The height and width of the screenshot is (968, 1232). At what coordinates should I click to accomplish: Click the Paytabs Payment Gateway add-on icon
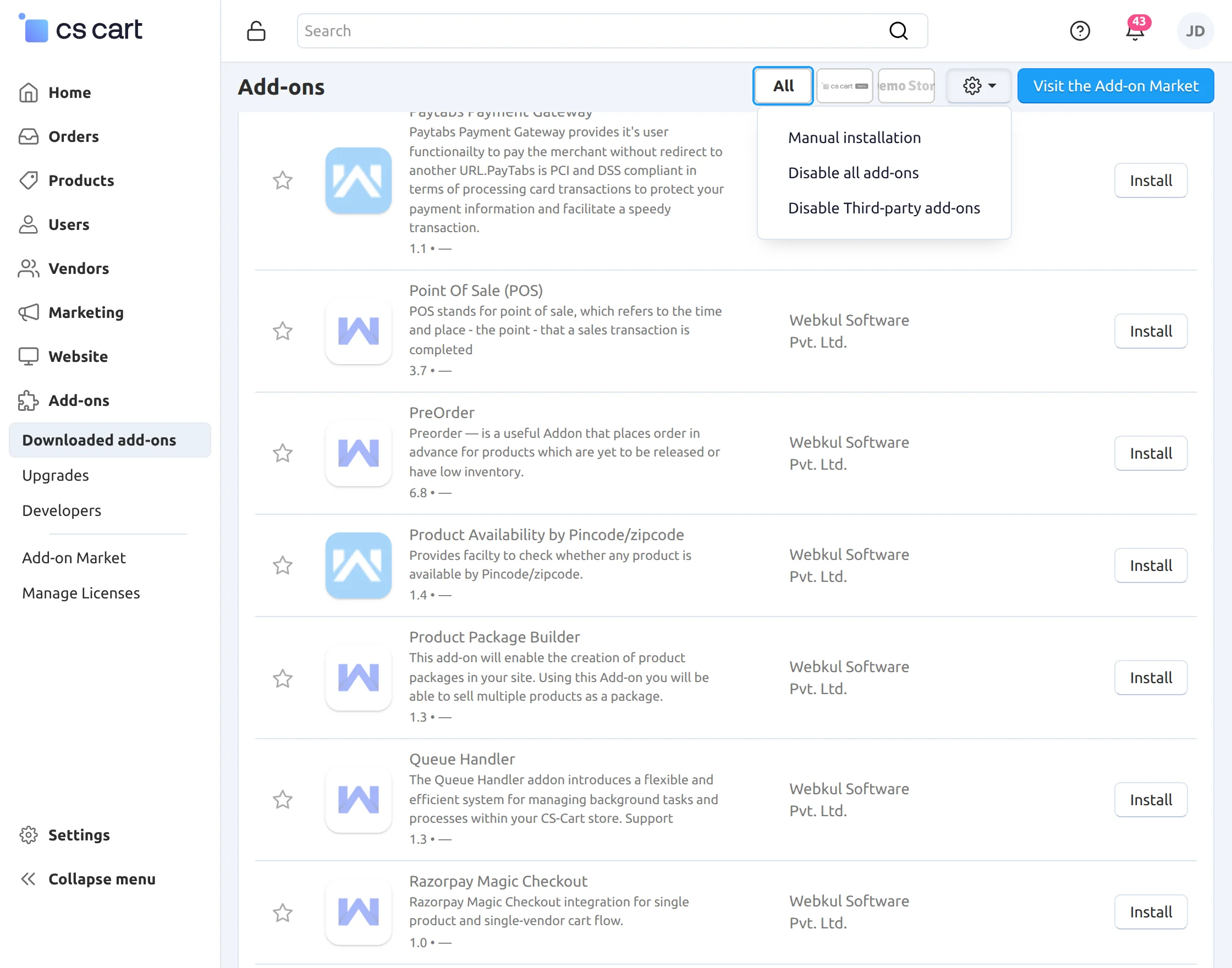click(x=359, y=181)
